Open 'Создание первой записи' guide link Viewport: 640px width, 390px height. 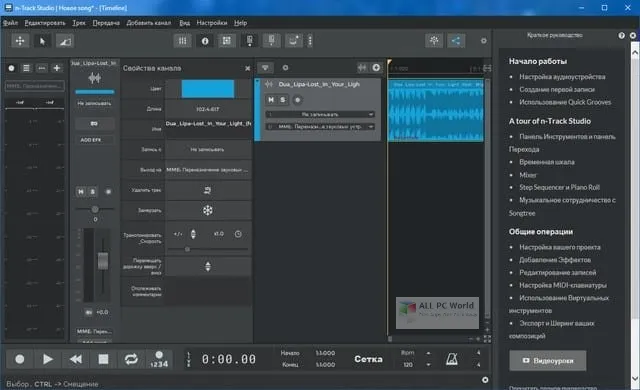pyautogui.click(x=557, y=89)
